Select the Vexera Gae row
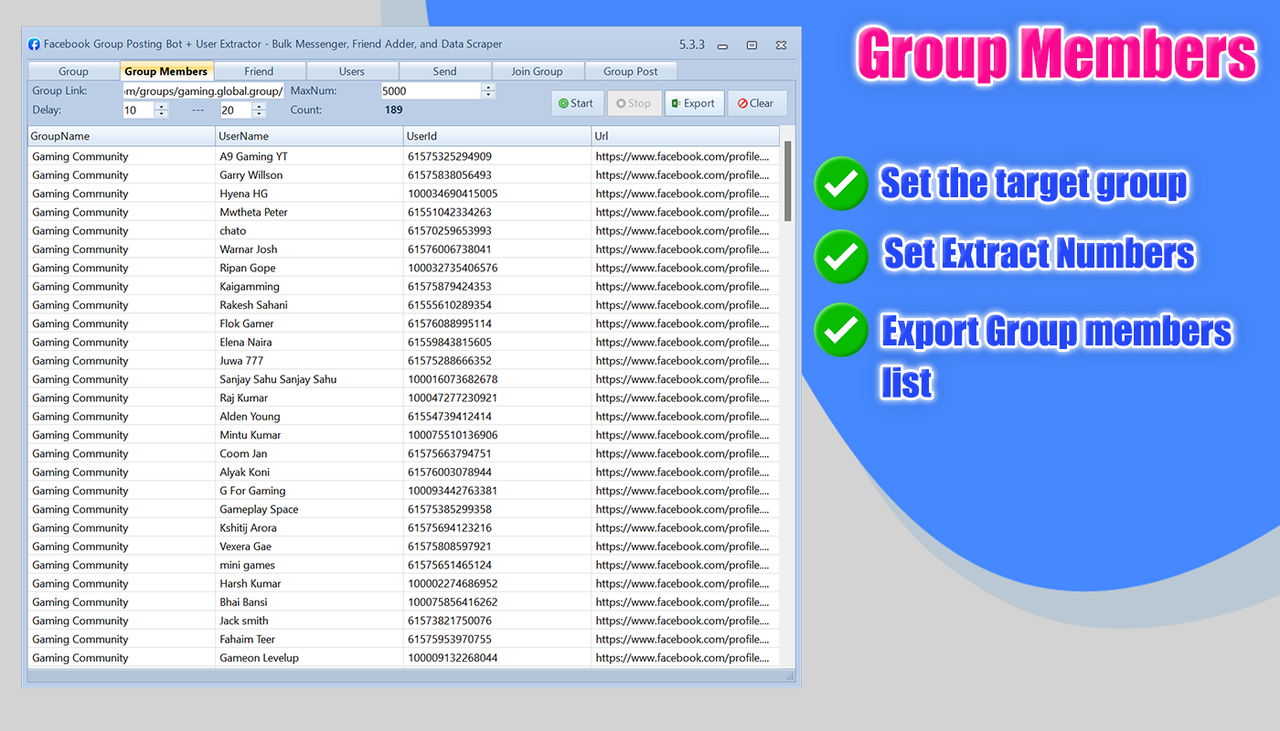This screenshot has height=731, width=1280. point(403,546)
